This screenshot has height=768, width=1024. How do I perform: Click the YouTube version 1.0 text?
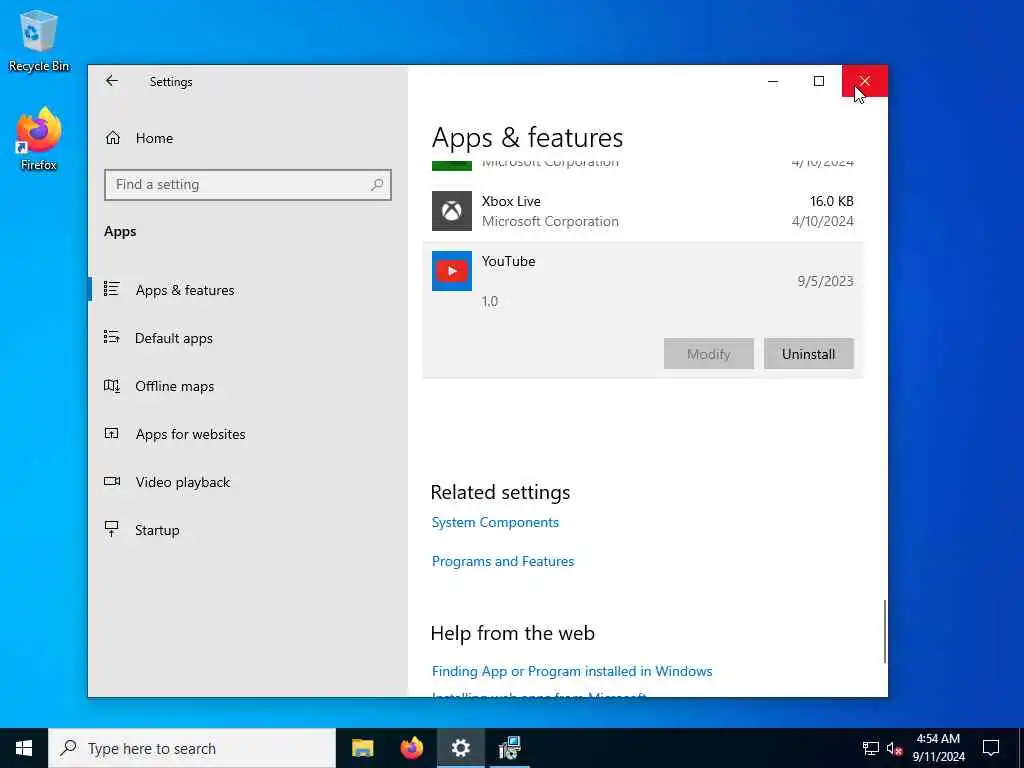coord(490,301)
